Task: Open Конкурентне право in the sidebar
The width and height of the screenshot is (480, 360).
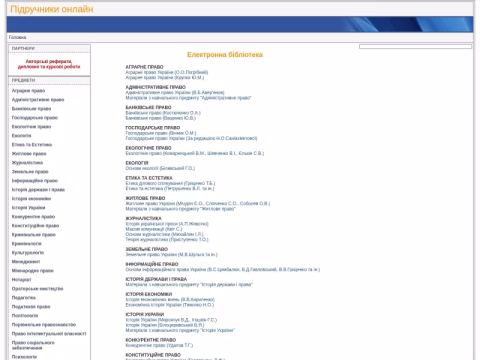Action: (33, 217)
